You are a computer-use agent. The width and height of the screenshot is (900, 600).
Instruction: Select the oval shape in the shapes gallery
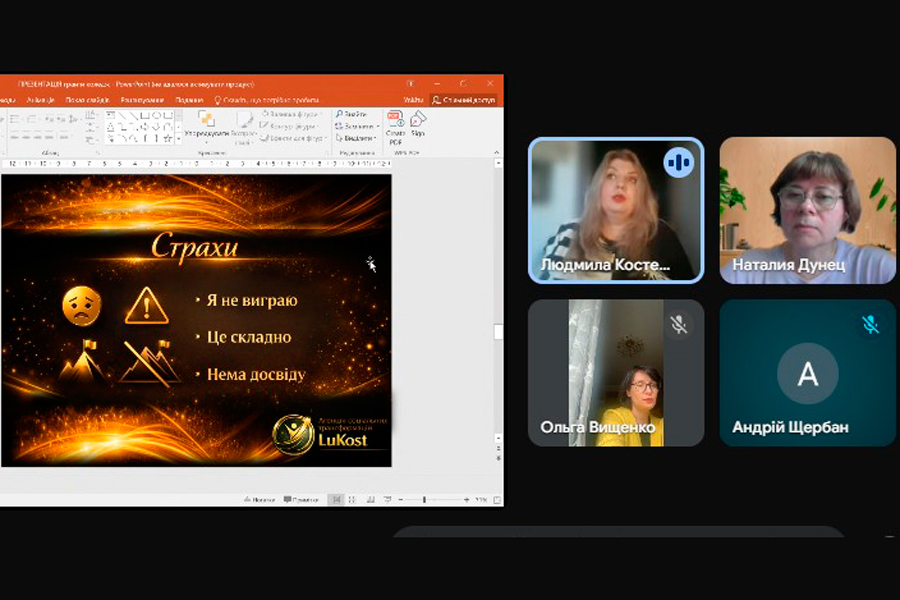(x=156, y=115)
